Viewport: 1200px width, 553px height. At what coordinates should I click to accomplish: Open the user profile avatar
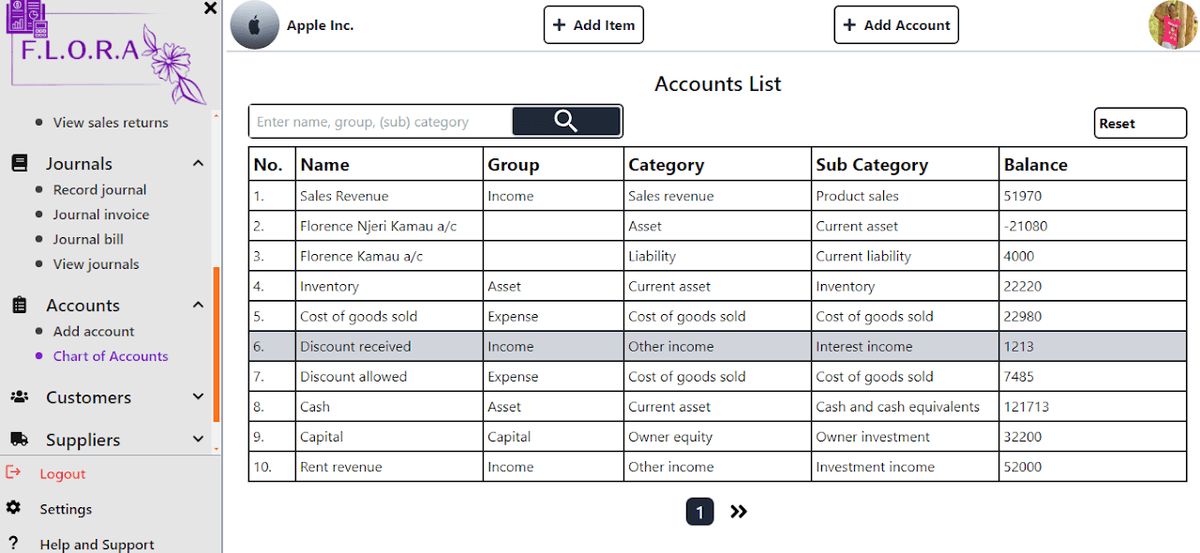click(x=1172, y=25)
